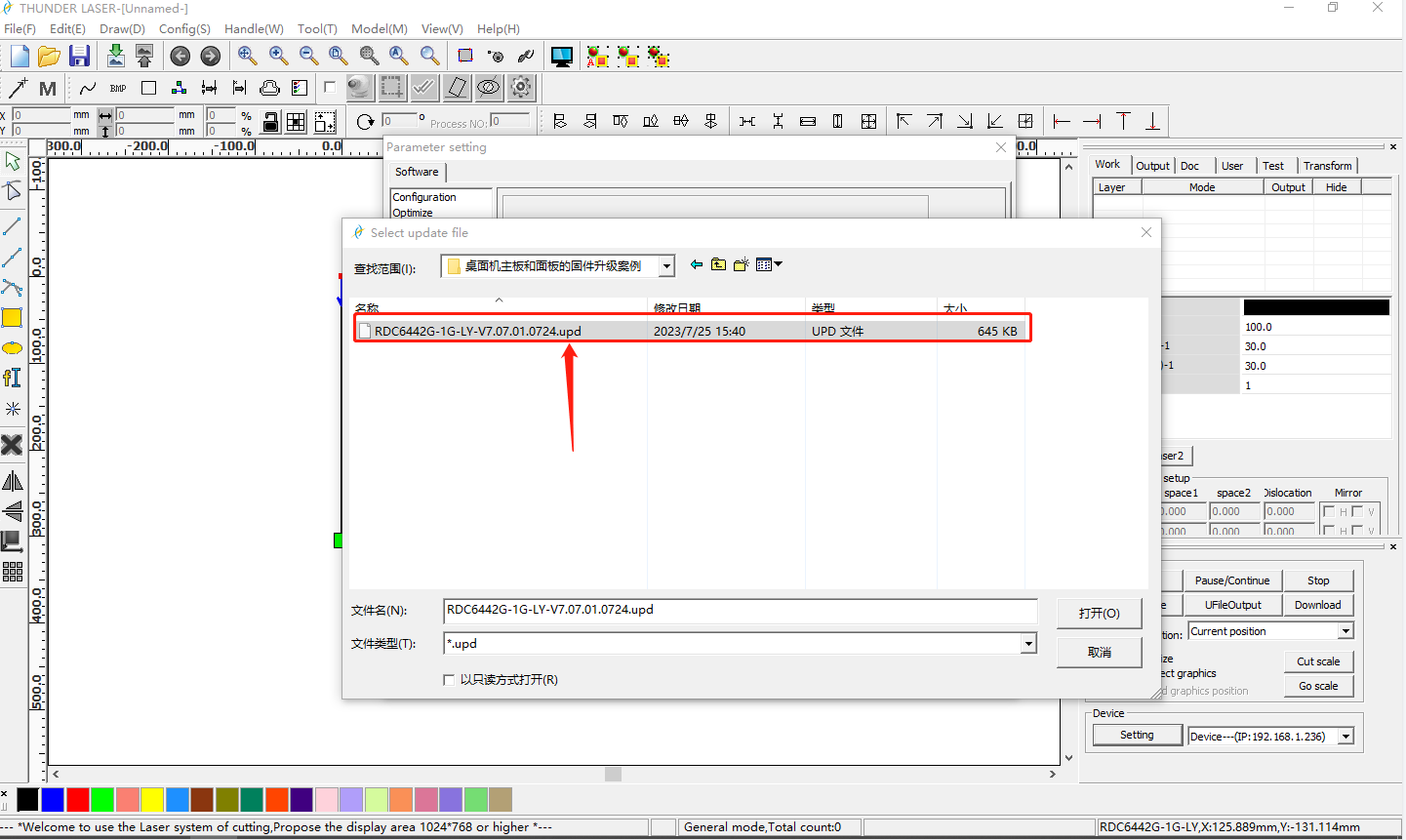Select file RDC6442G-1G-LY-V7.07.01.0724.upd in list
This screenshot has height=840, width=1406.
(690, 331)
